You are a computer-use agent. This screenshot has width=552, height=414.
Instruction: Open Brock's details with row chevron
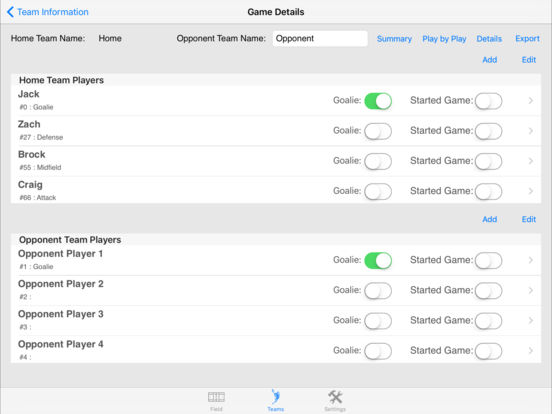(x=531, y=161)
